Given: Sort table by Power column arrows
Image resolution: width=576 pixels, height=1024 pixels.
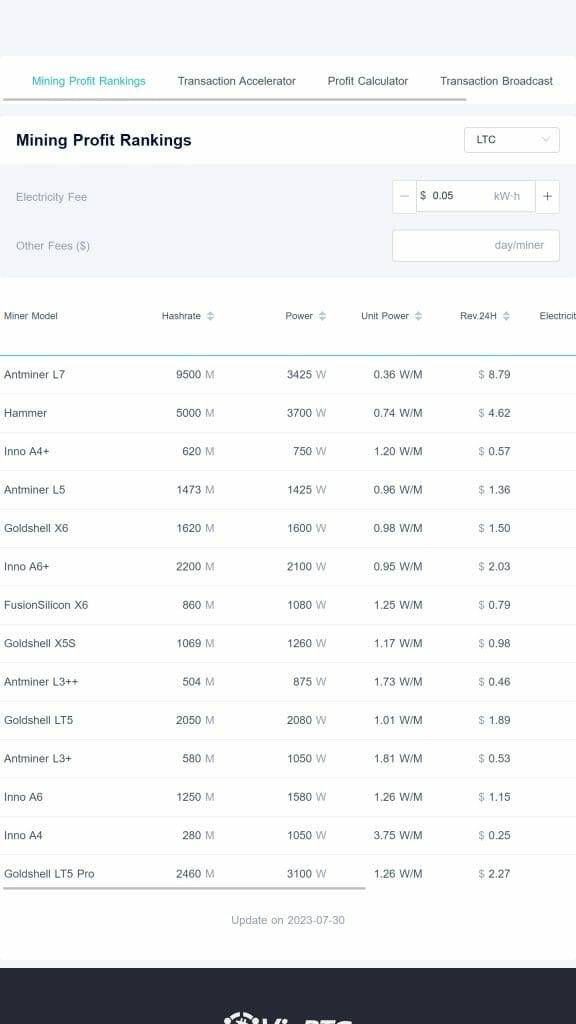Looking at the screenshot, I should (x=322, y=316).
